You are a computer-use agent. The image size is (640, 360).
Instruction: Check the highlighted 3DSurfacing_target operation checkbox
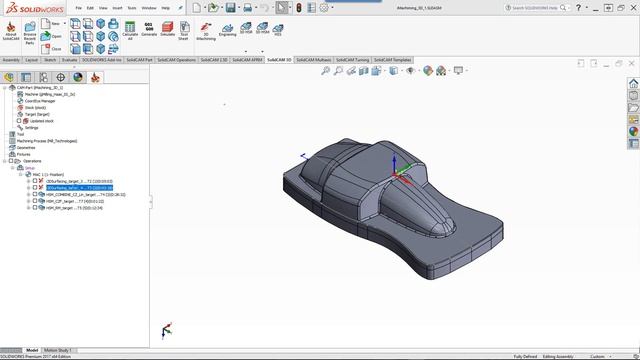pyautogui.click(x=35, y=187)
